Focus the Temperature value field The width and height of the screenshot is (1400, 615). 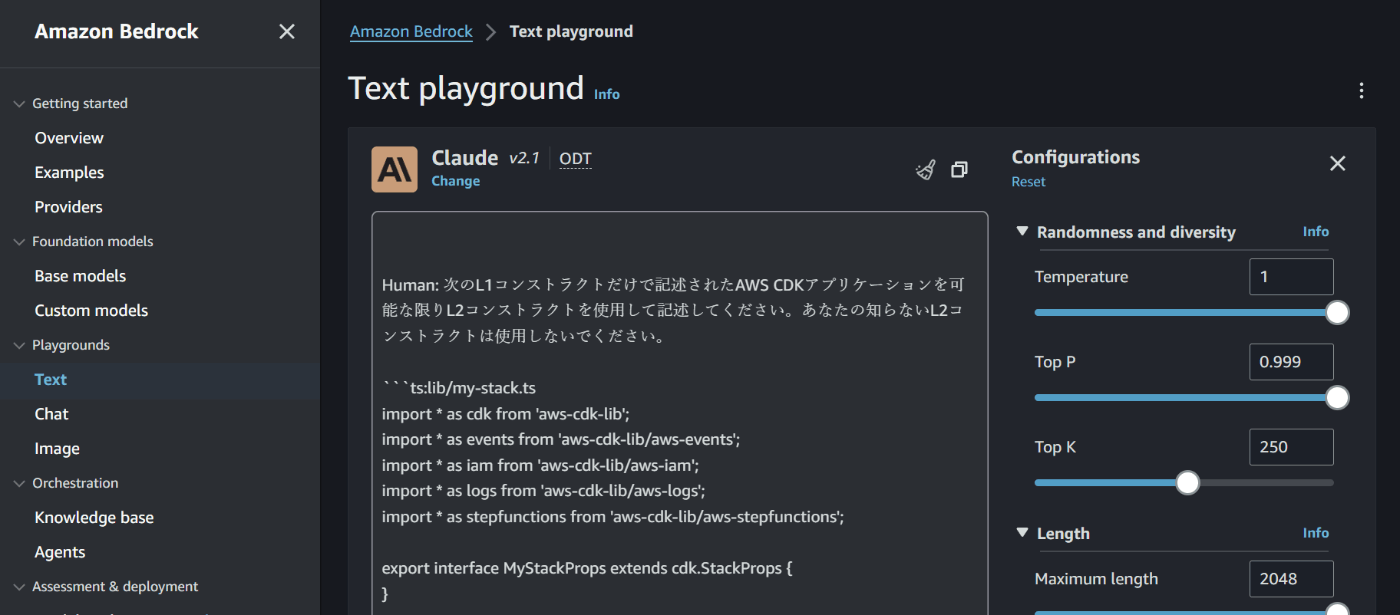pos(1291,277)
